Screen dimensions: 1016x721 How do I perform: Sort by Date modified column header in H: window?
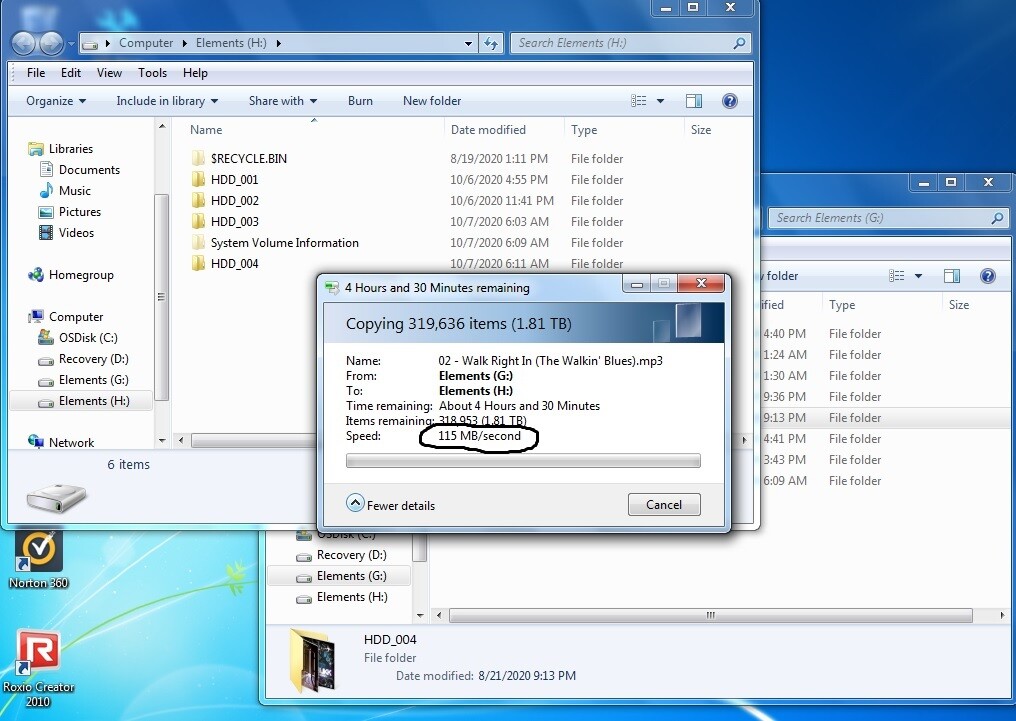point(488,130)
